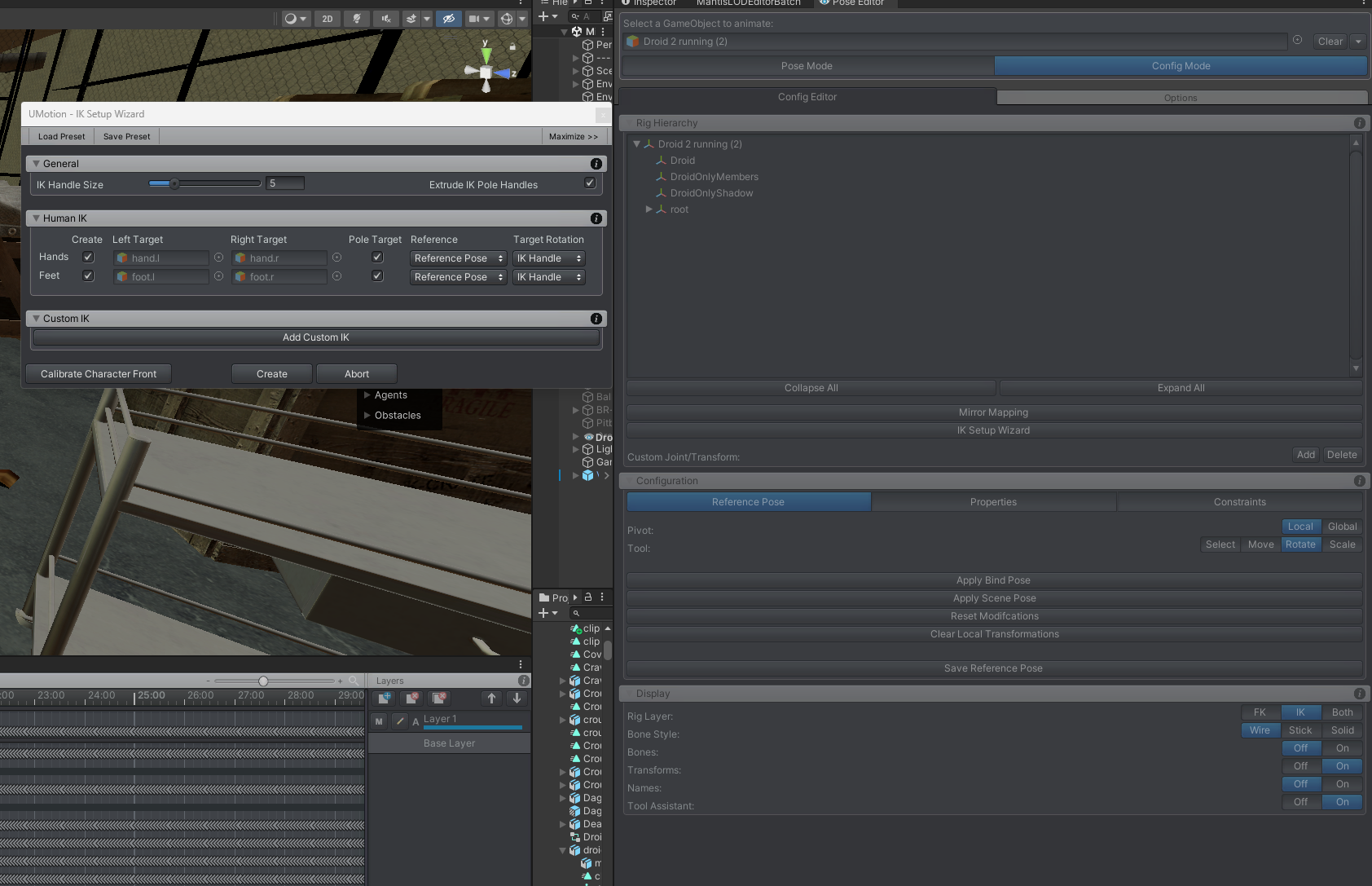Click the plus create button in Hierarchy
This screenshot has width=1372, height=886.
coord(543,16)
